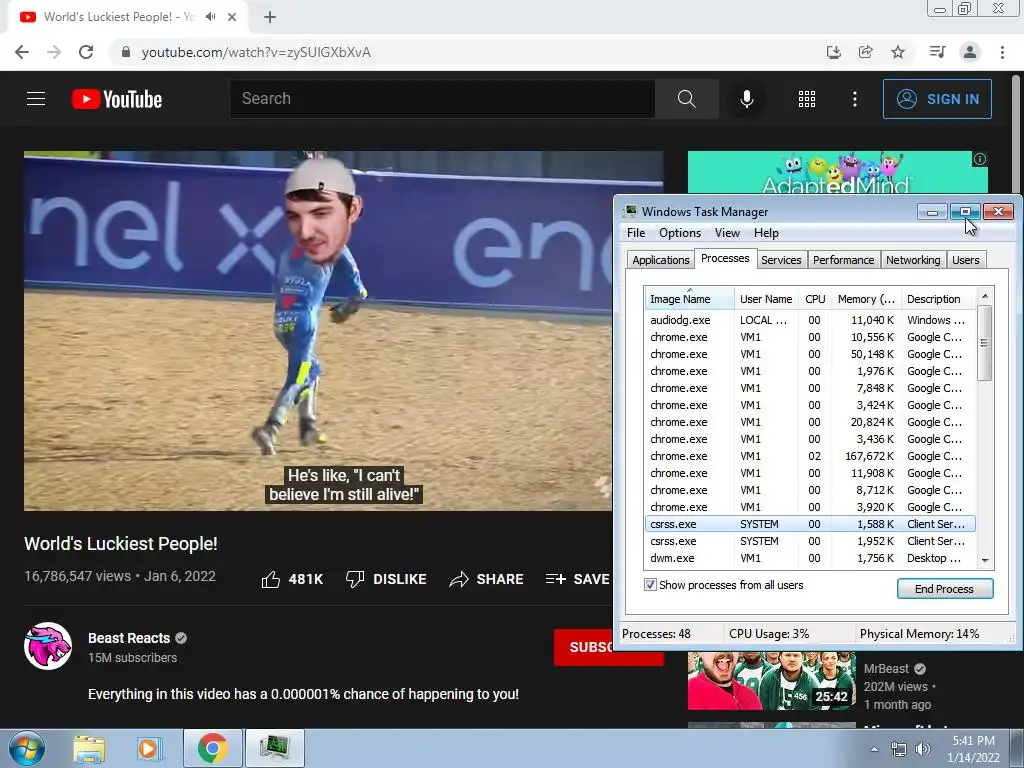Open Chrome media controls icon
The image size is (1024, 768).
(x=937, y=52)
